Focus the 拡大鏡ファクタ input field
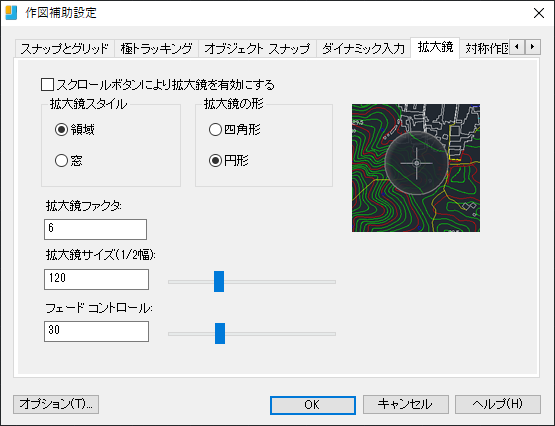 click(96, 229)
